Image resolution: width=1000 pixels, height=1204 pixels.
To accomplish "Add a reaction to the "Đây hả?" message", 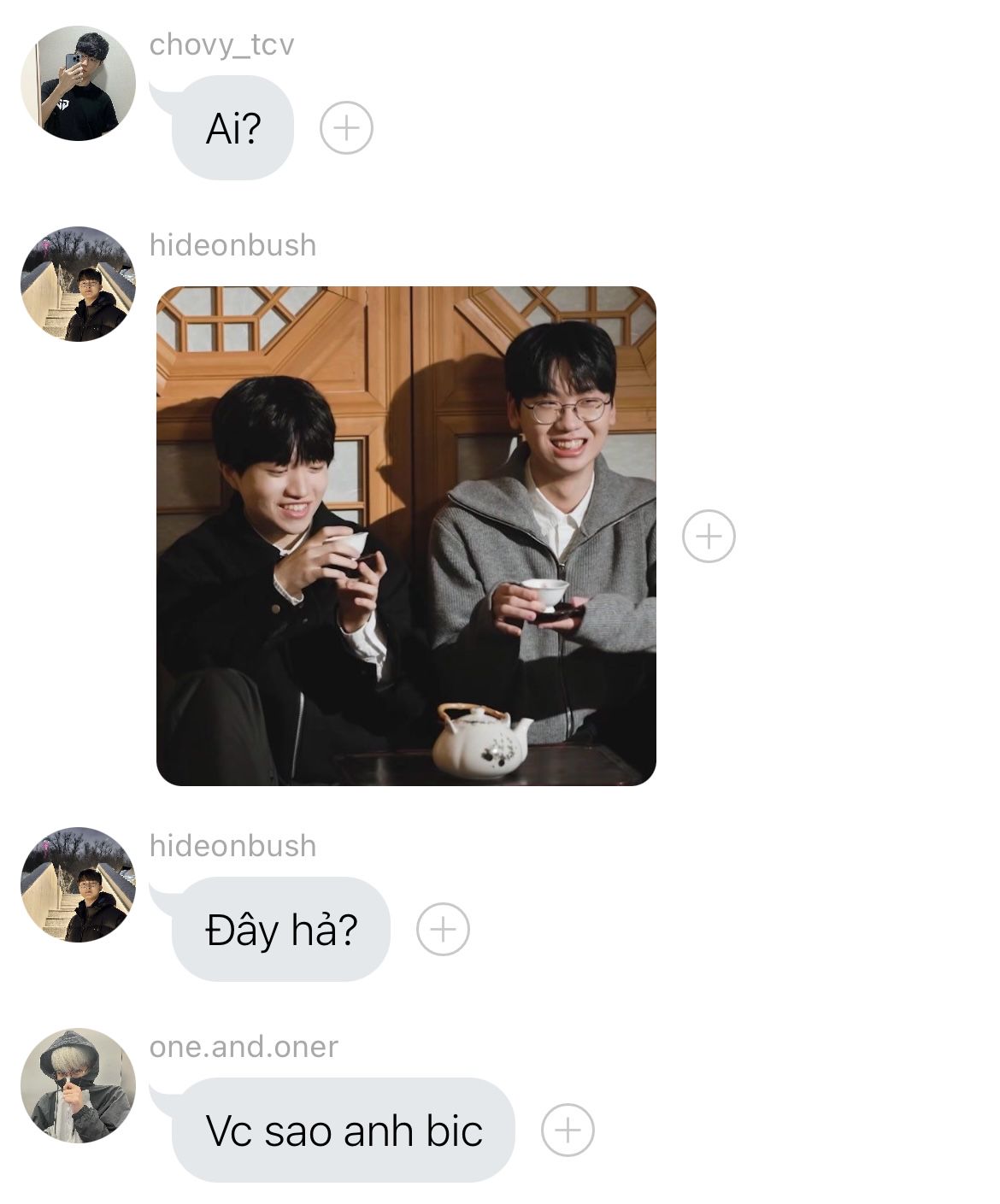I will tap(443, 929).
